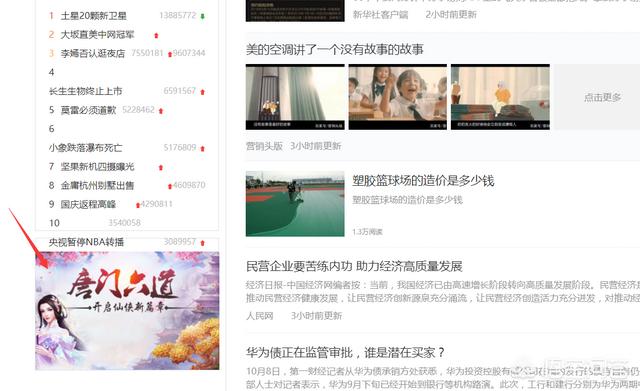Open article 华为债正在监管审批，谁是潜在买家？
The height and width of the screenshot is (391, 640).
pyautogui.click(x=345, y=352)
